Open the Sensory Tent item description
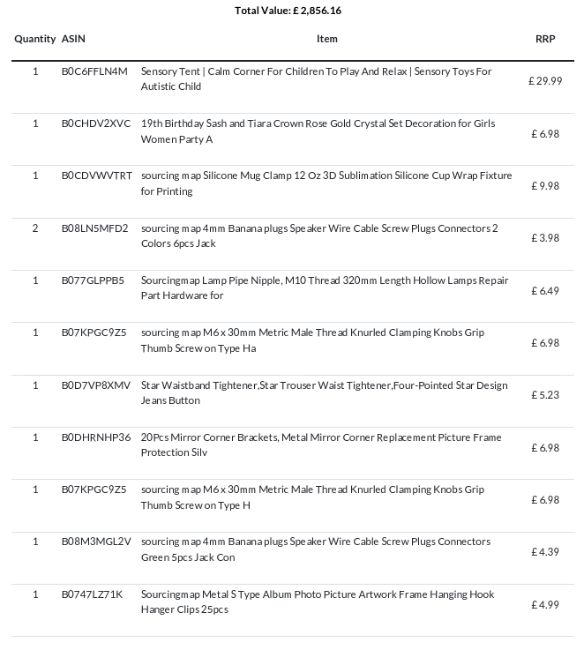 [x=316, y=79]
